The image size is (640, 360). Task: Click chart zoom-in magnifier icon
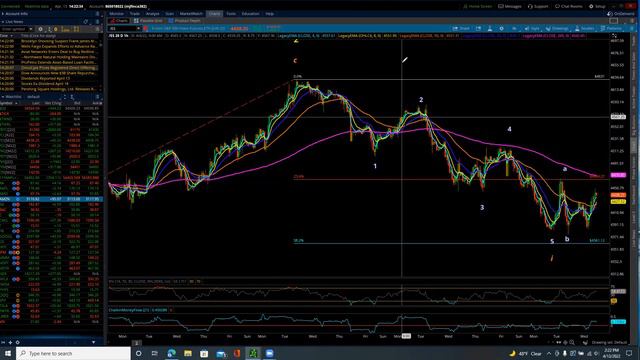tap(572, 342)
